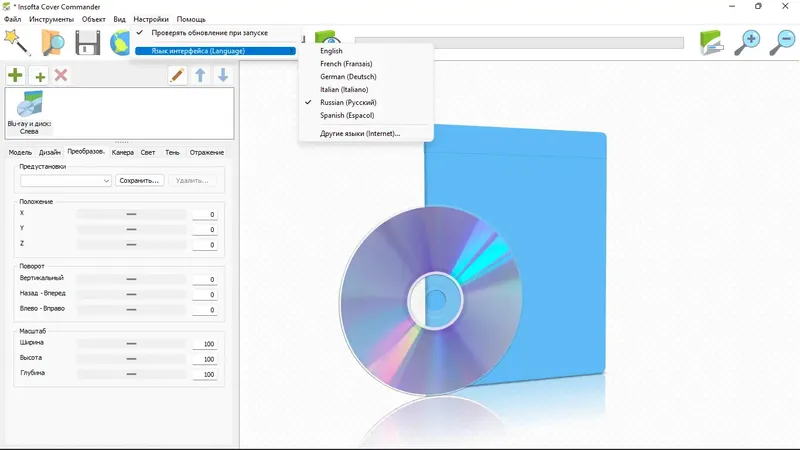Open the Настройки menu
Viewport: 800px width, 450px height.
151,19
